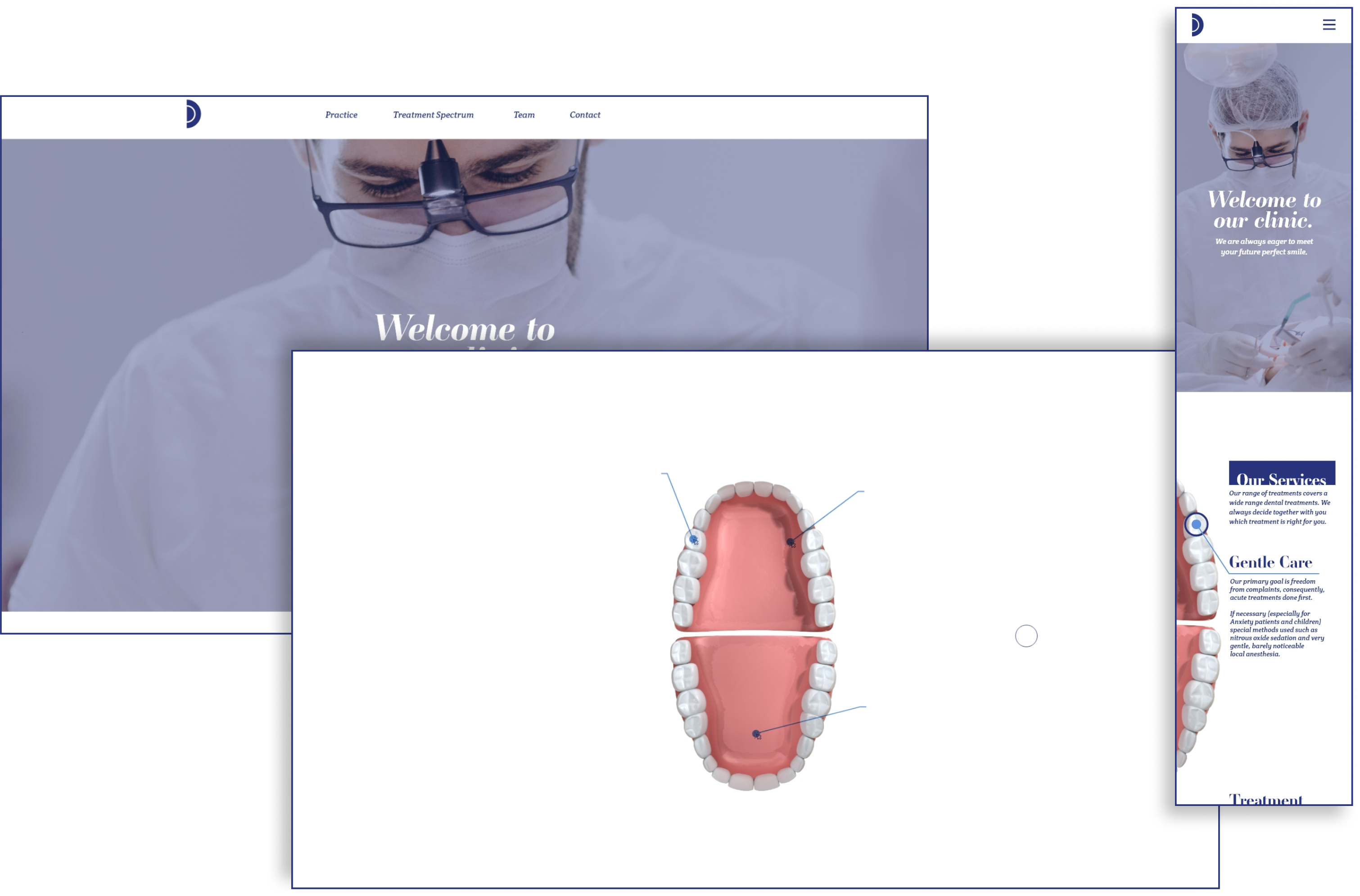Open the Practice navigation link
The width and height of the screenshot is (1360, 896).
(341, 115)
